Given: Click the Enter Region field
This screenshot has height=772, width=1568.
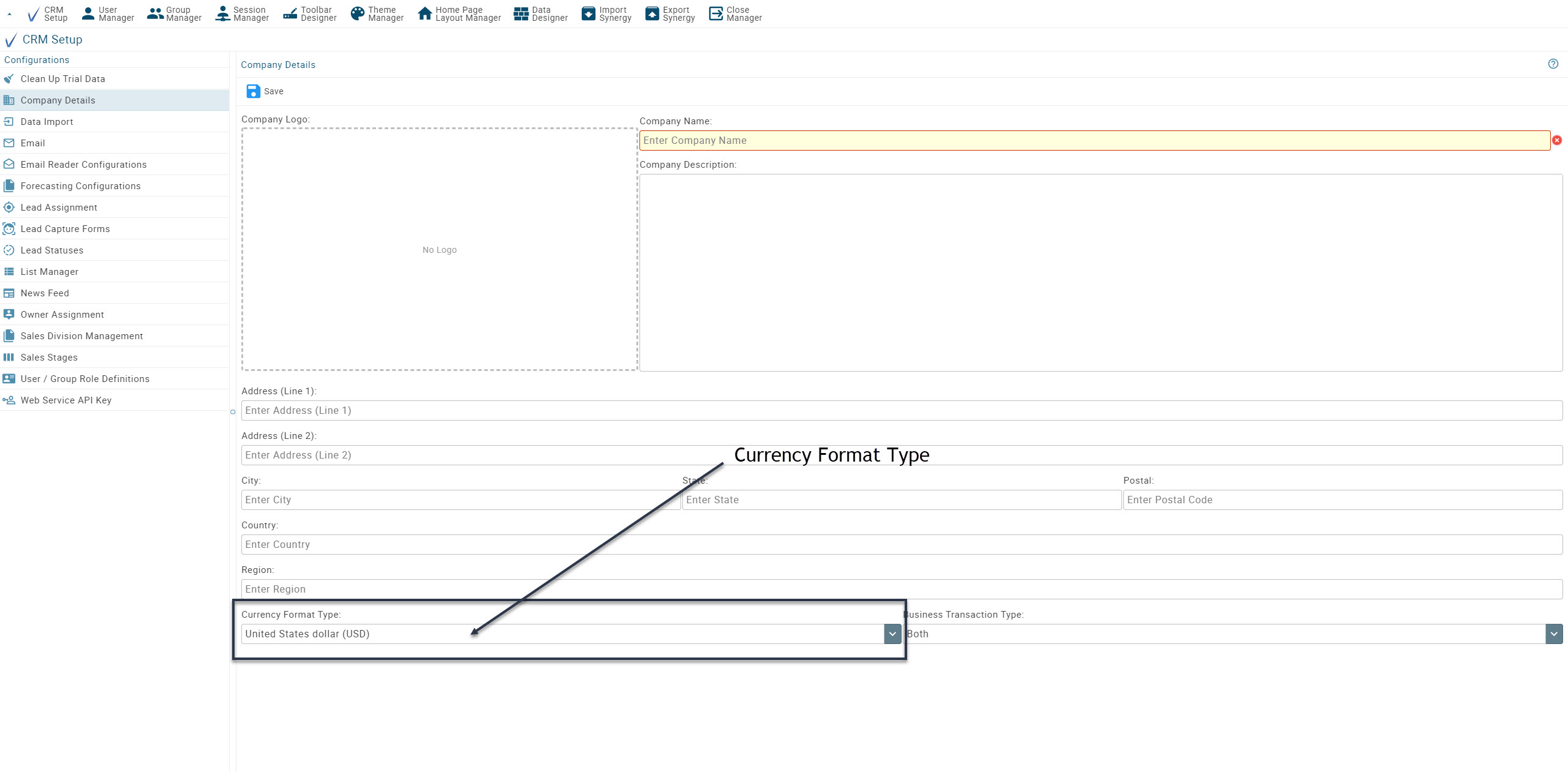Looking at the screenshot, I should coord(902,589).
